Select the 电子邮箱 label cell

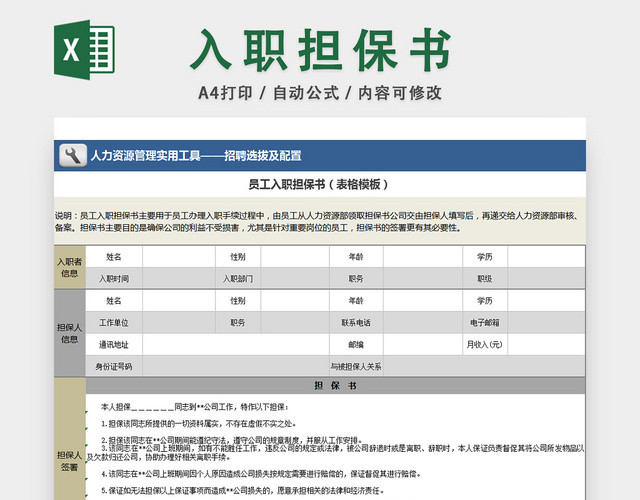485,323
